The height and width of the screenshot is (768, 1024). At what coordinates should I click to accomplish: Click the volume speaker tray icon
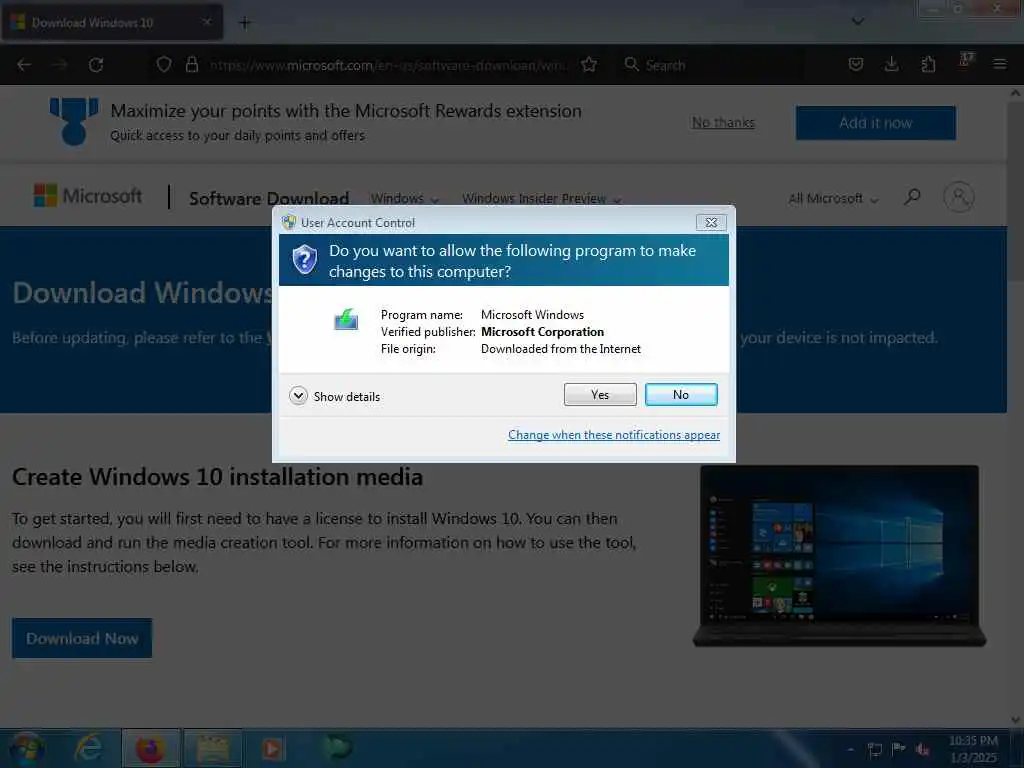(922, 749)
